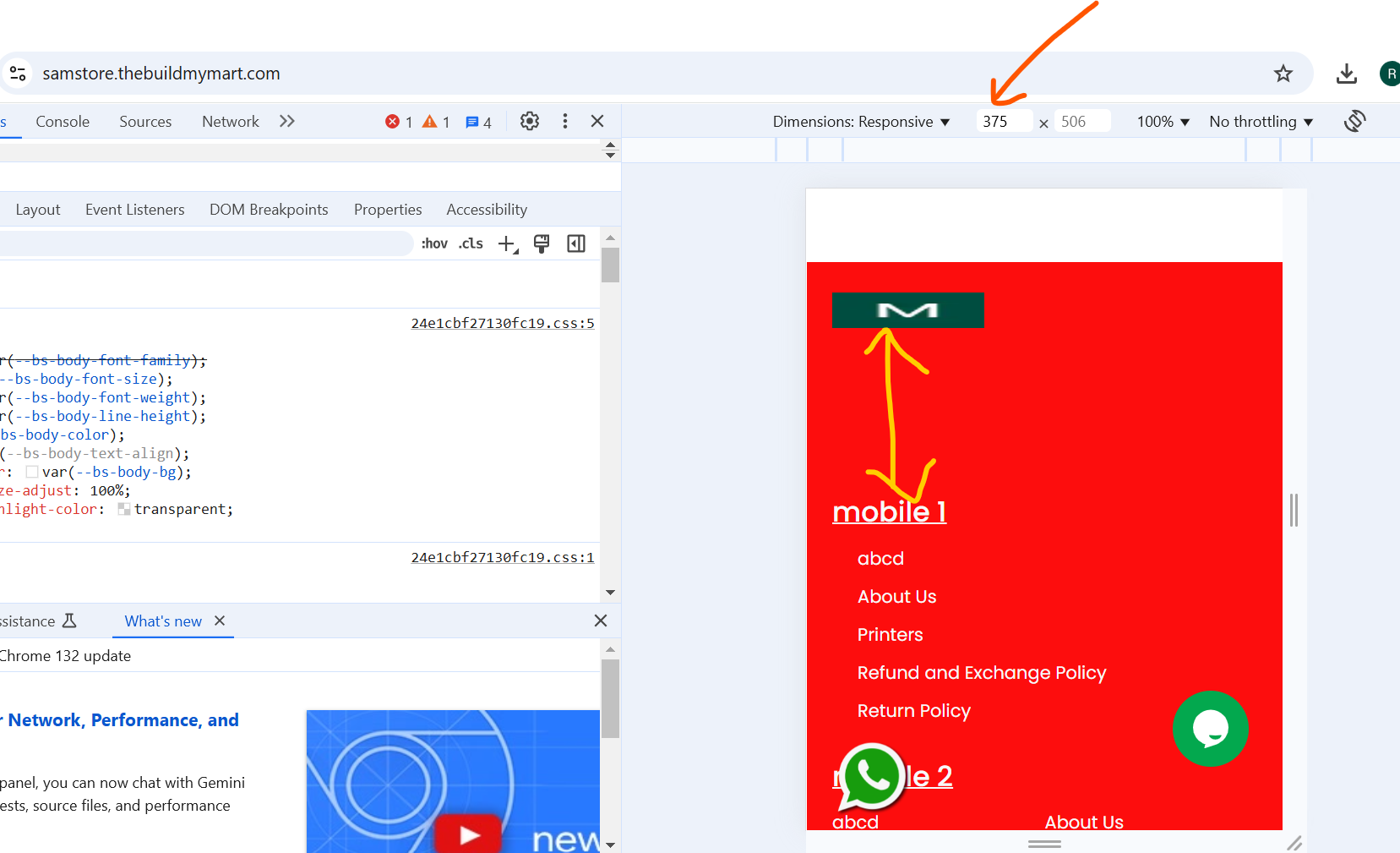Open the DevTools three-dot customize menu

(564, 121)
